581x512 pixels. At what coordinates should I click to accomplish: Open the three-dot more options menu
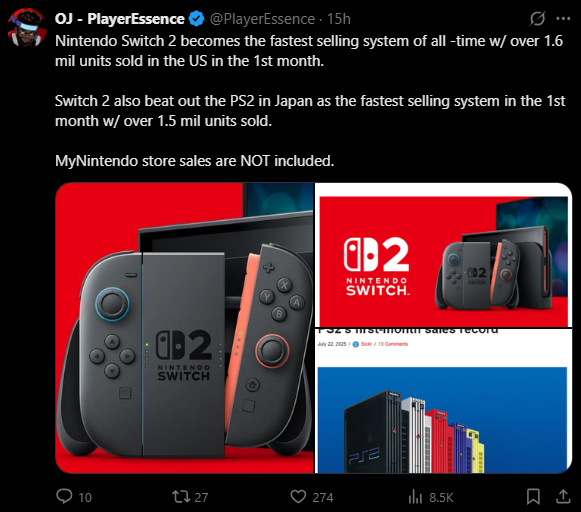563,19
